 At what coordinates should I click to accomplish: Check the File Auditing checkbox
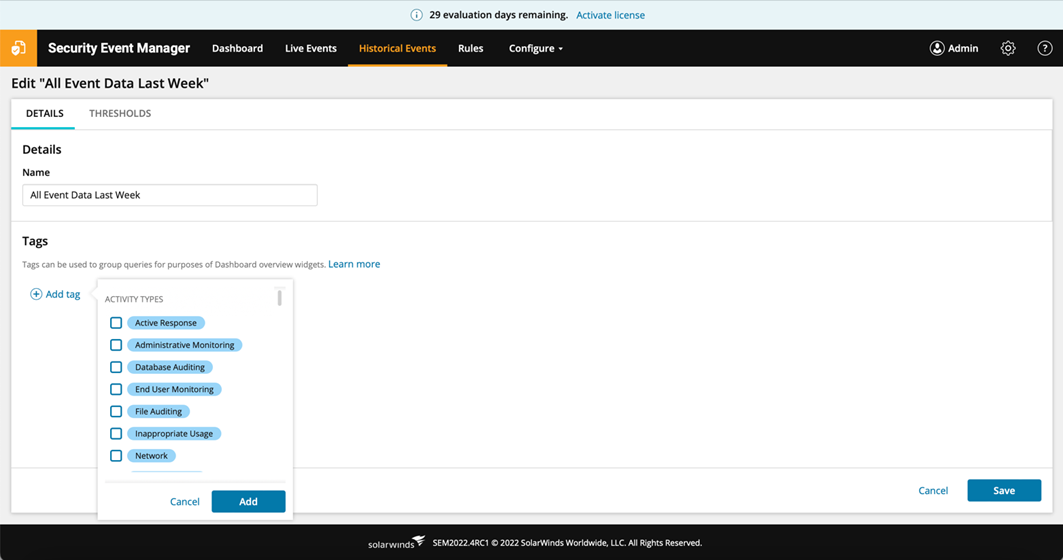click(116, 412)
